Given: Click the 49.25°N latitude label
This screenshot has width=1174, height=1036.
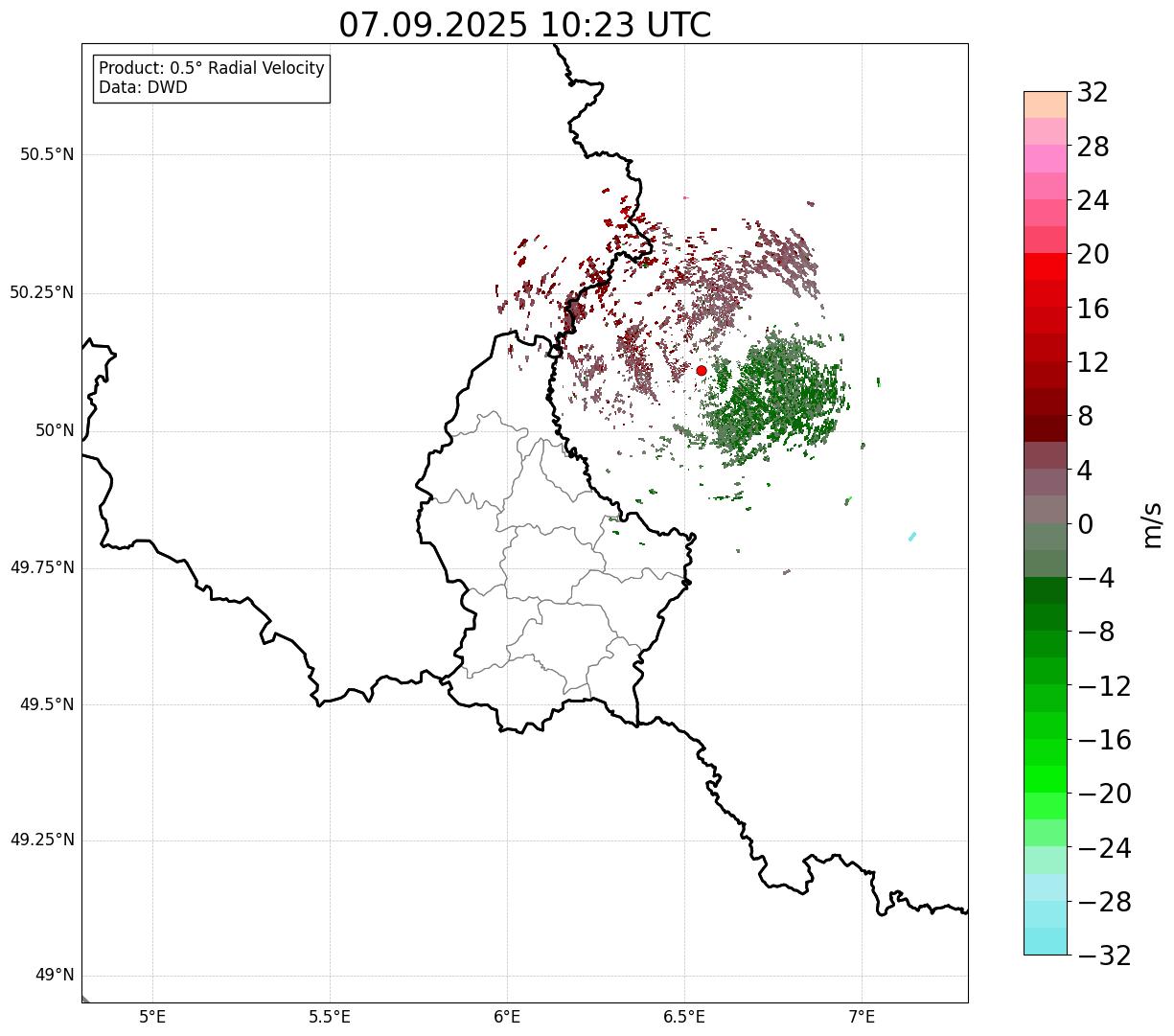Looking at the screenshot, I should (41, 840).
